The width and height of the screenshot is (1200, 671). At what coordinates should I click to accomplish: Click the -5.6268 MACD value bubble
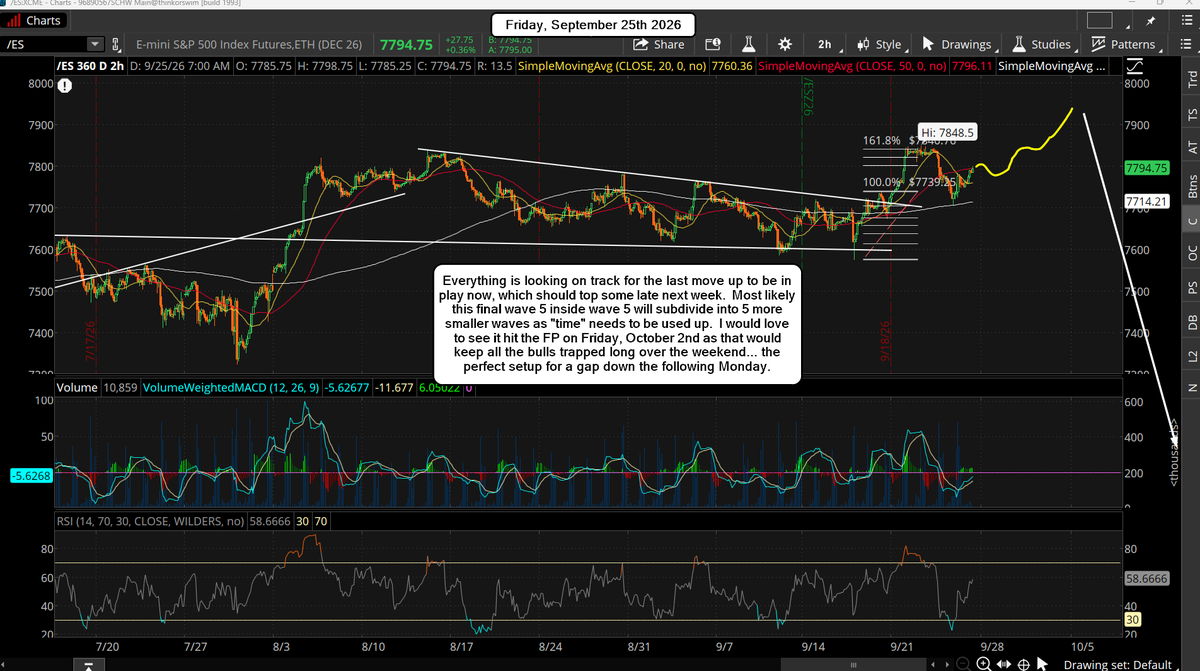tap(30, 476)
